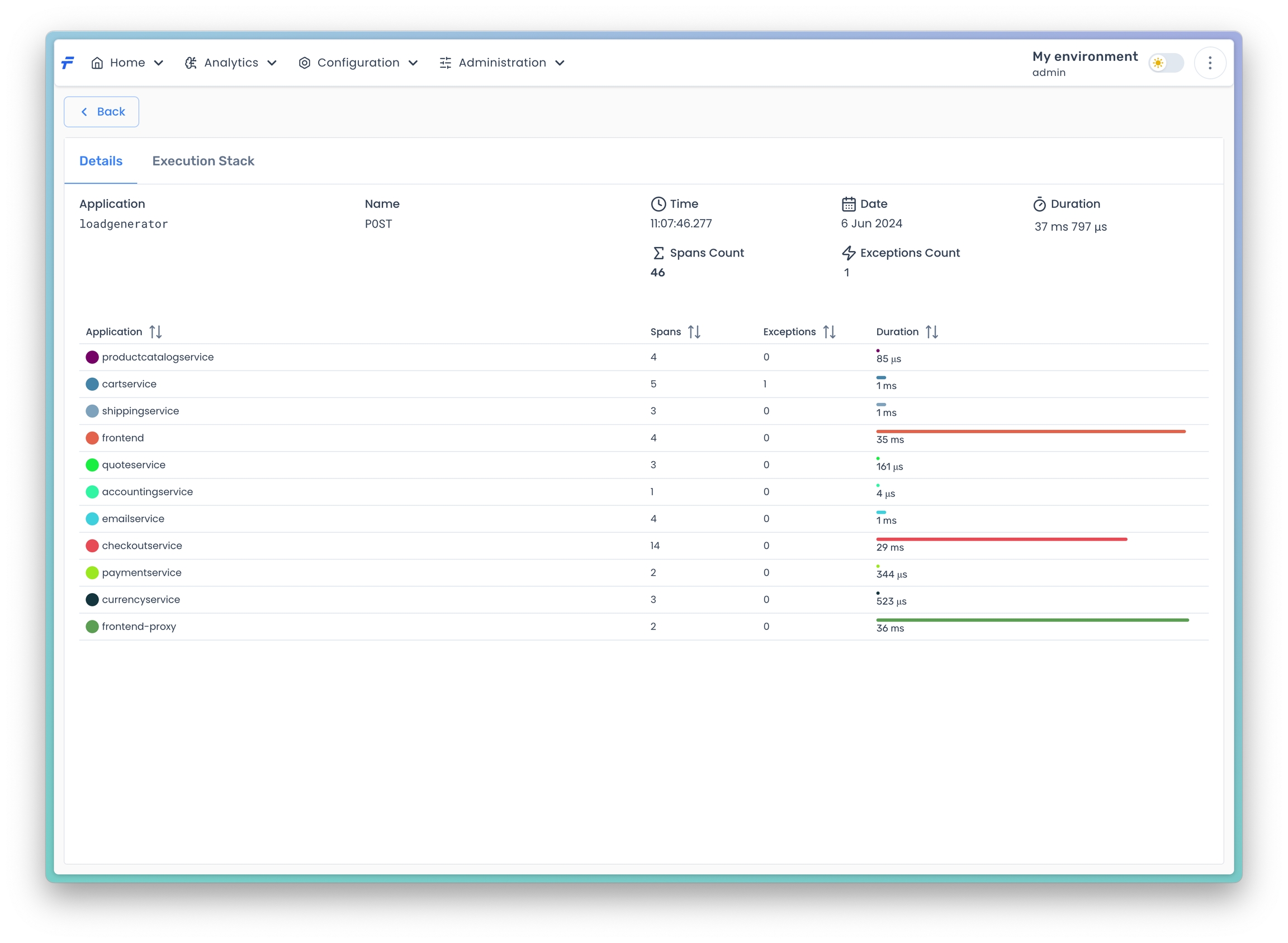Switch to the Execution Stack tab
The height and width of the screenshot is (943, 1288).
point(203,161)
